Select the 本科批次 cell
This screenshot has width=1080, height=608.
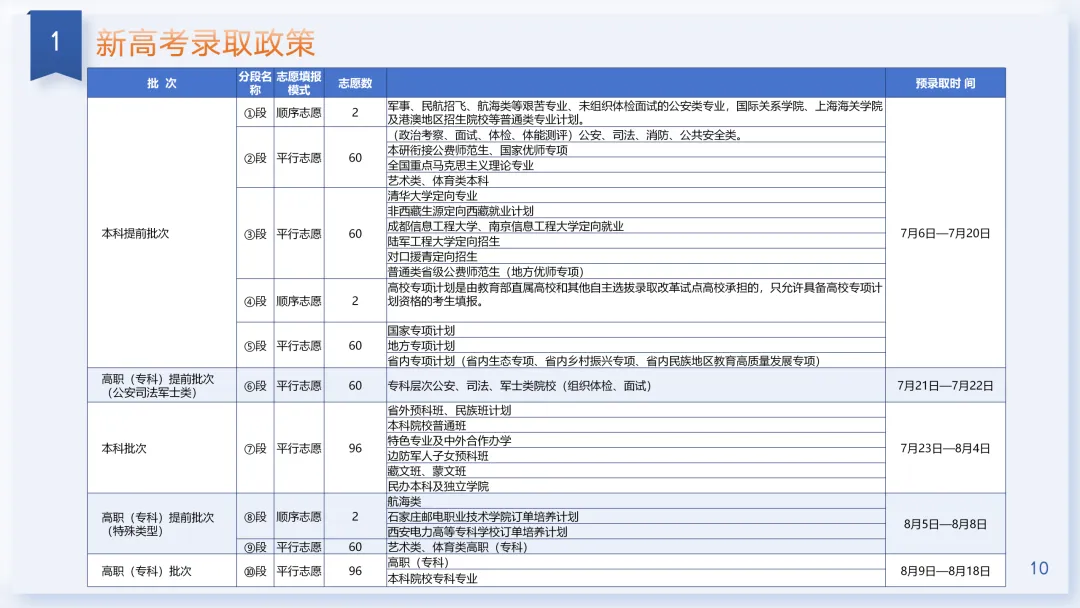(x=162, y=448)
